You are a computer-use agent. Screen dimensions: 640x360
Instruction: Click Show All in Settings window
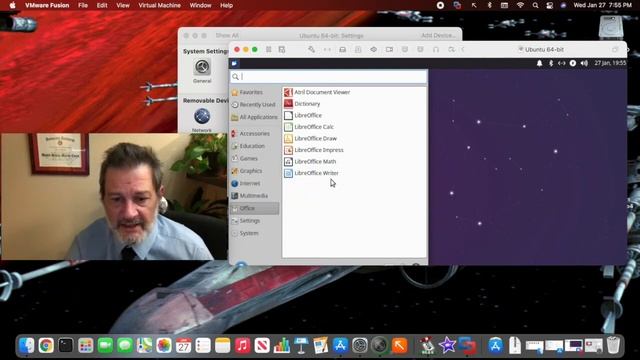227,36
